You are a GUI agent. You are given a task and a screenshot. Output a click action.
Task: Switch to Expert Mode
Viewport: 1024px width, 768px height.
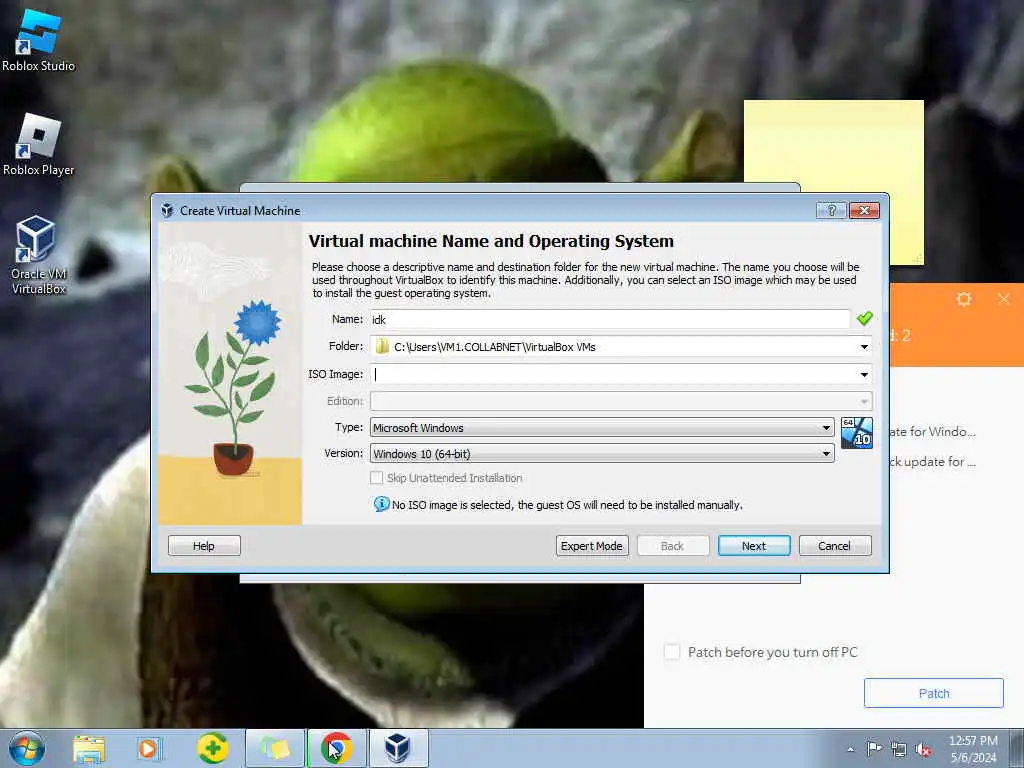(592, 546)
